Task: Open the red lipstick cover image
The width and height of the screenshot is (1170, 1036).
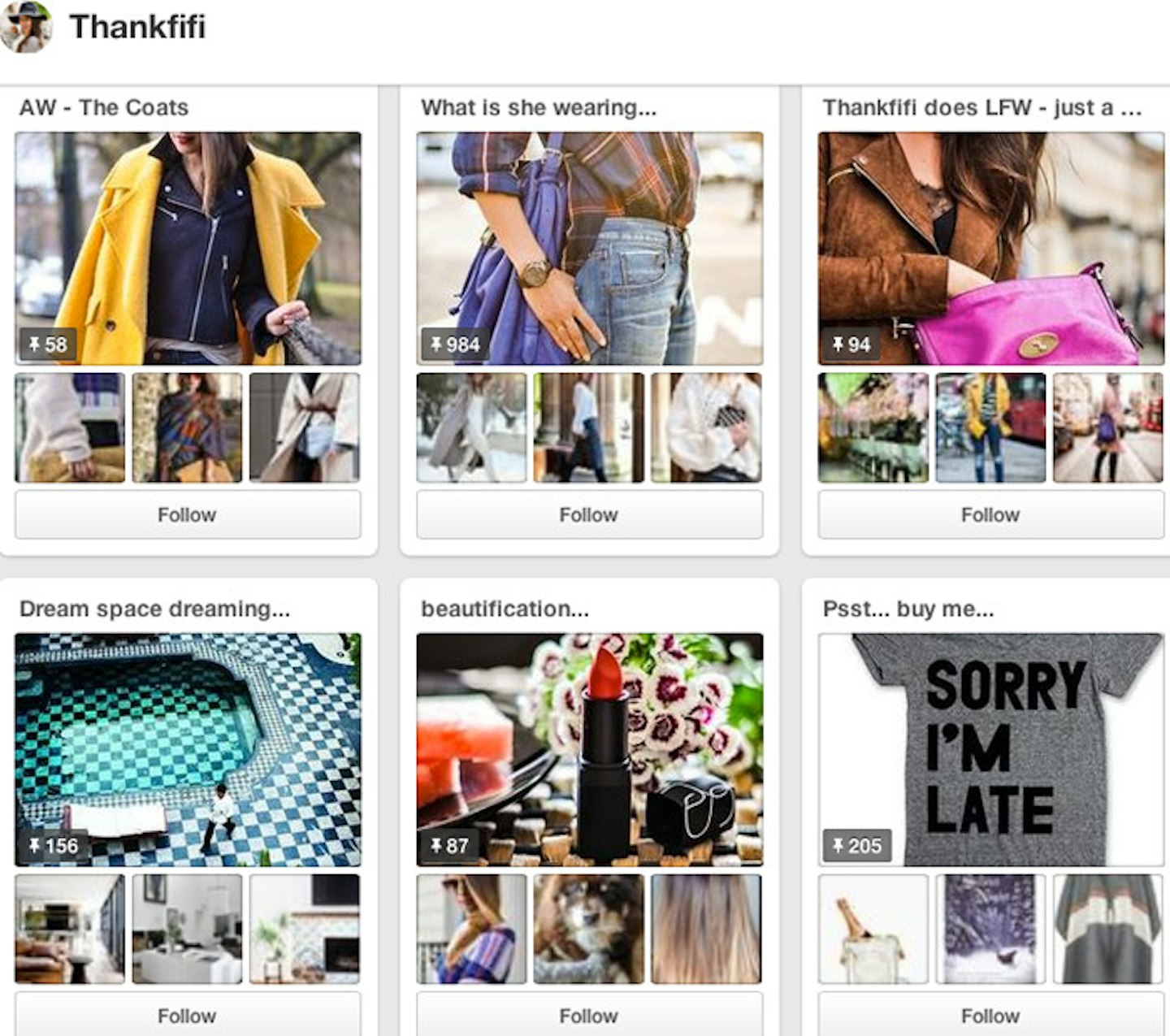Action: pos(590,750)
